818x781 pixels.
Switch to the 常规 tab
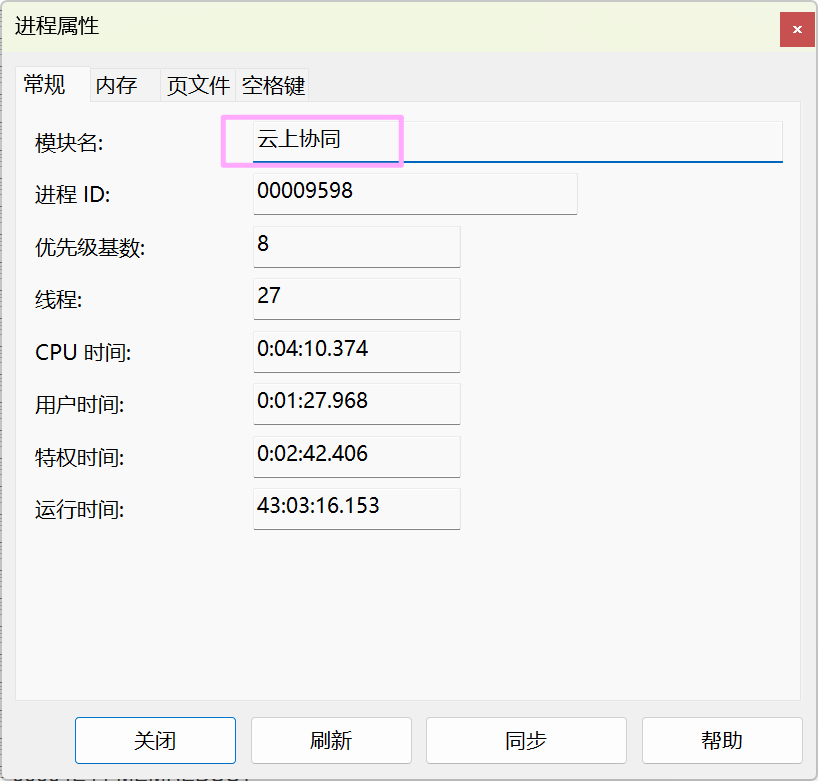(45, 85)
